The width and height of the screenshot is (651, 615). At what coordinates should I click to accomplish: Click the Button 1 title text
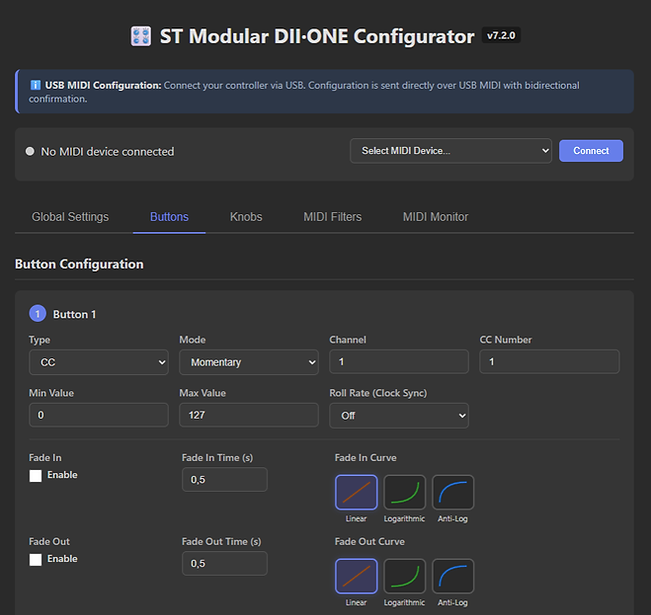(74, 314)
